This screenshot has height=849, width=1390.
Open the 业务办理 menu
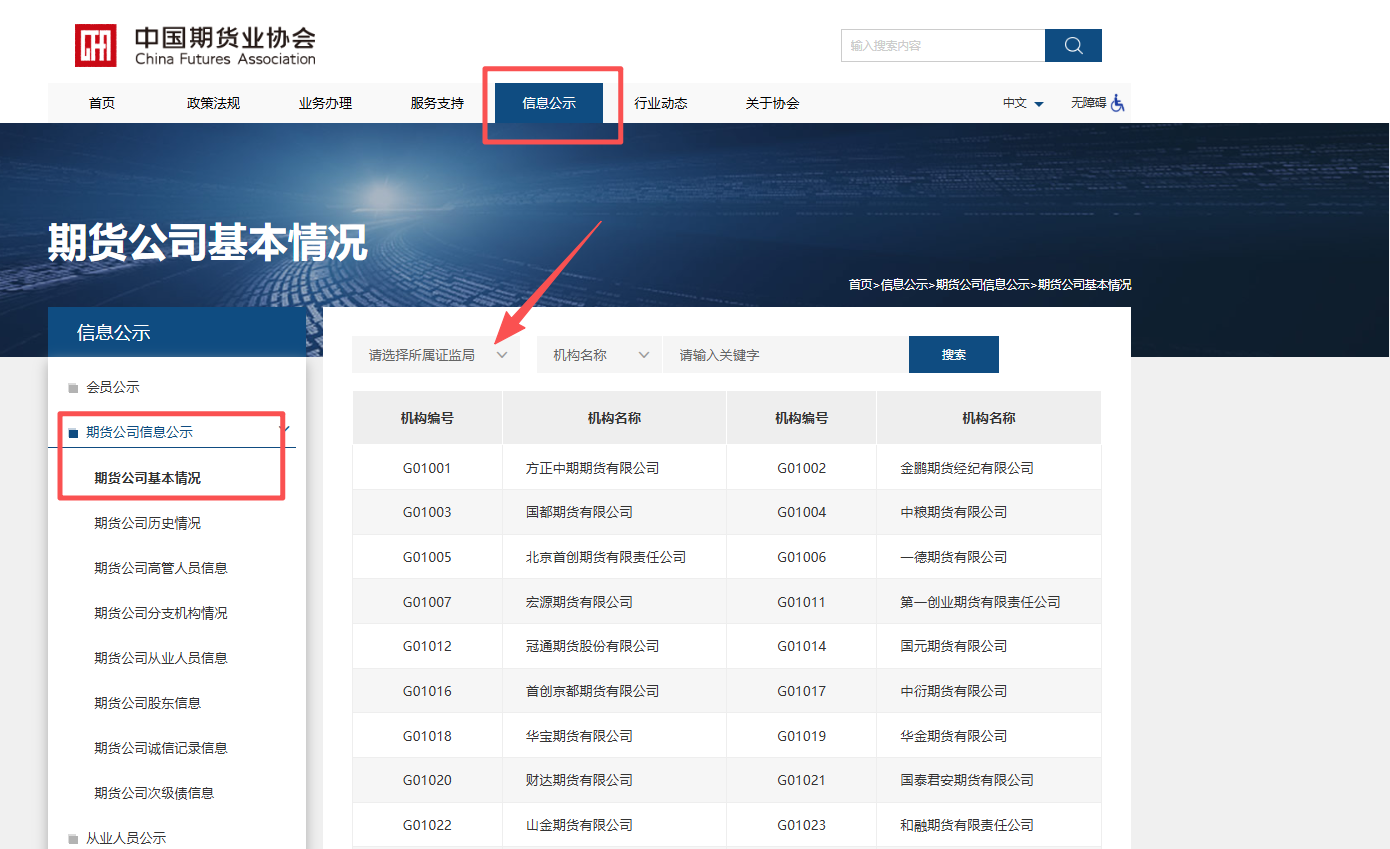coord(326,103)
